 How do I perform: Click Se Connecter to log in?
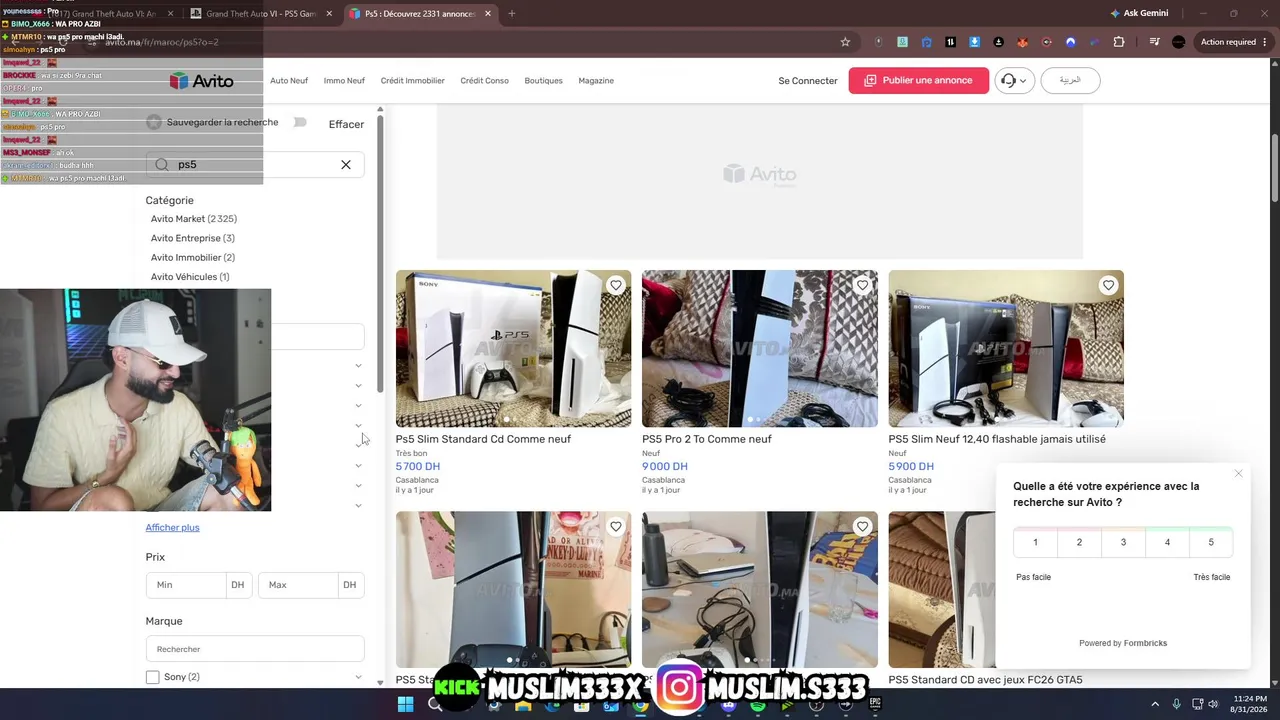pyautogui.click(x=808, y=81)
